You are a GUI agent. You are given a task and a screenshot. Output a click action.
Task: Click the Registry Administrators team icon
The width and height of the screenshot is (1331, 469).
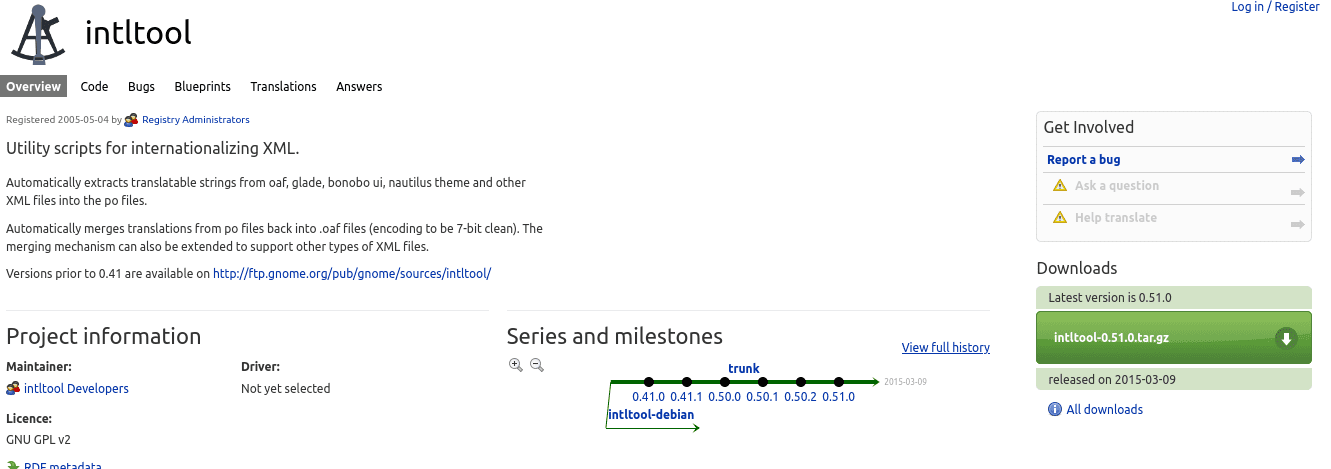[131, 120]
